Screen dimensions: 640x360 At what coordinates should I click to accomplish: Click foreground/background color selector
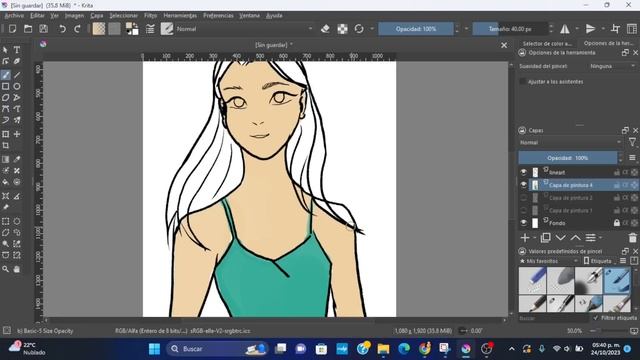point(132,29)
